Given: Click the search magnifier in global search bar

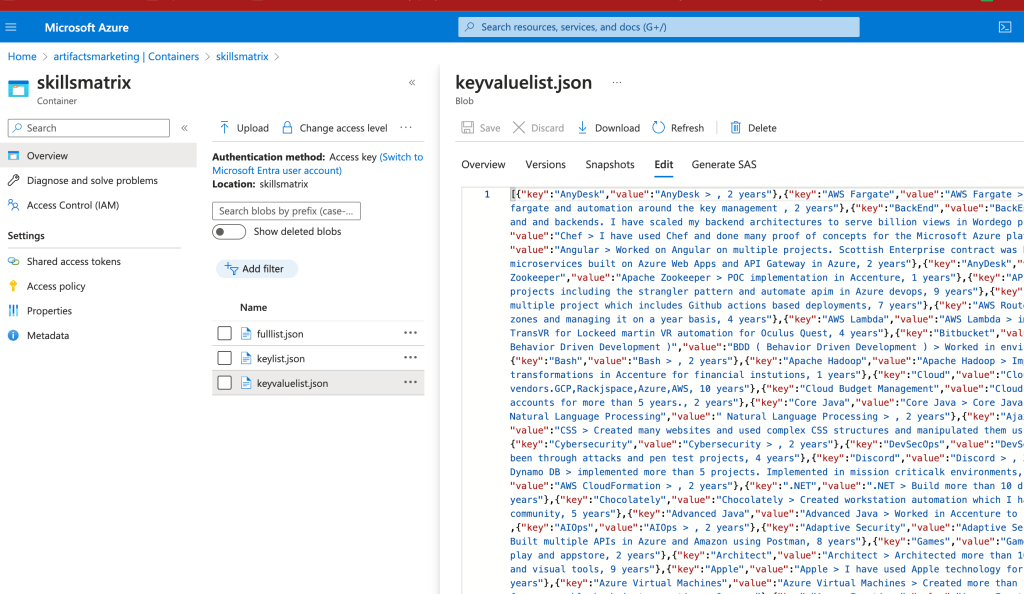Looking at the screenshot, I should 470,27.
